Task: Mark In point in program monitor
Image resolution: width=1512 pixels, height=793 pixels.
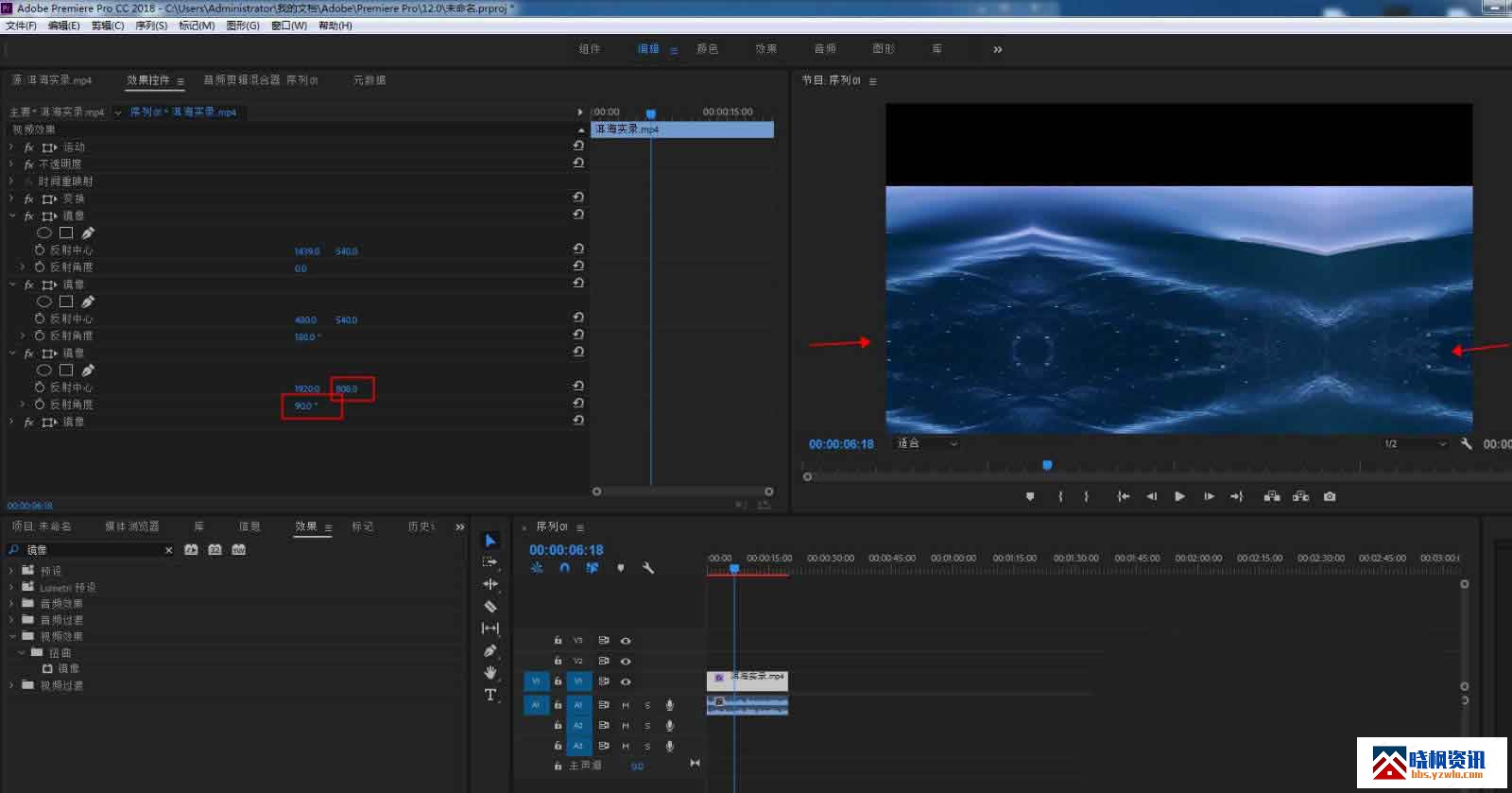Action: click(x=1060, y=496)
